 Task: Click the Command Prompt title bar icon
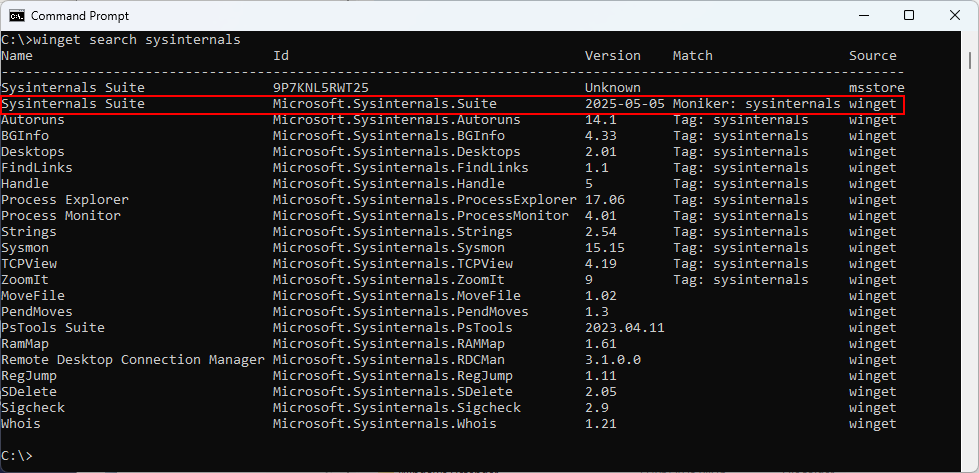click(x=16, y=16)
